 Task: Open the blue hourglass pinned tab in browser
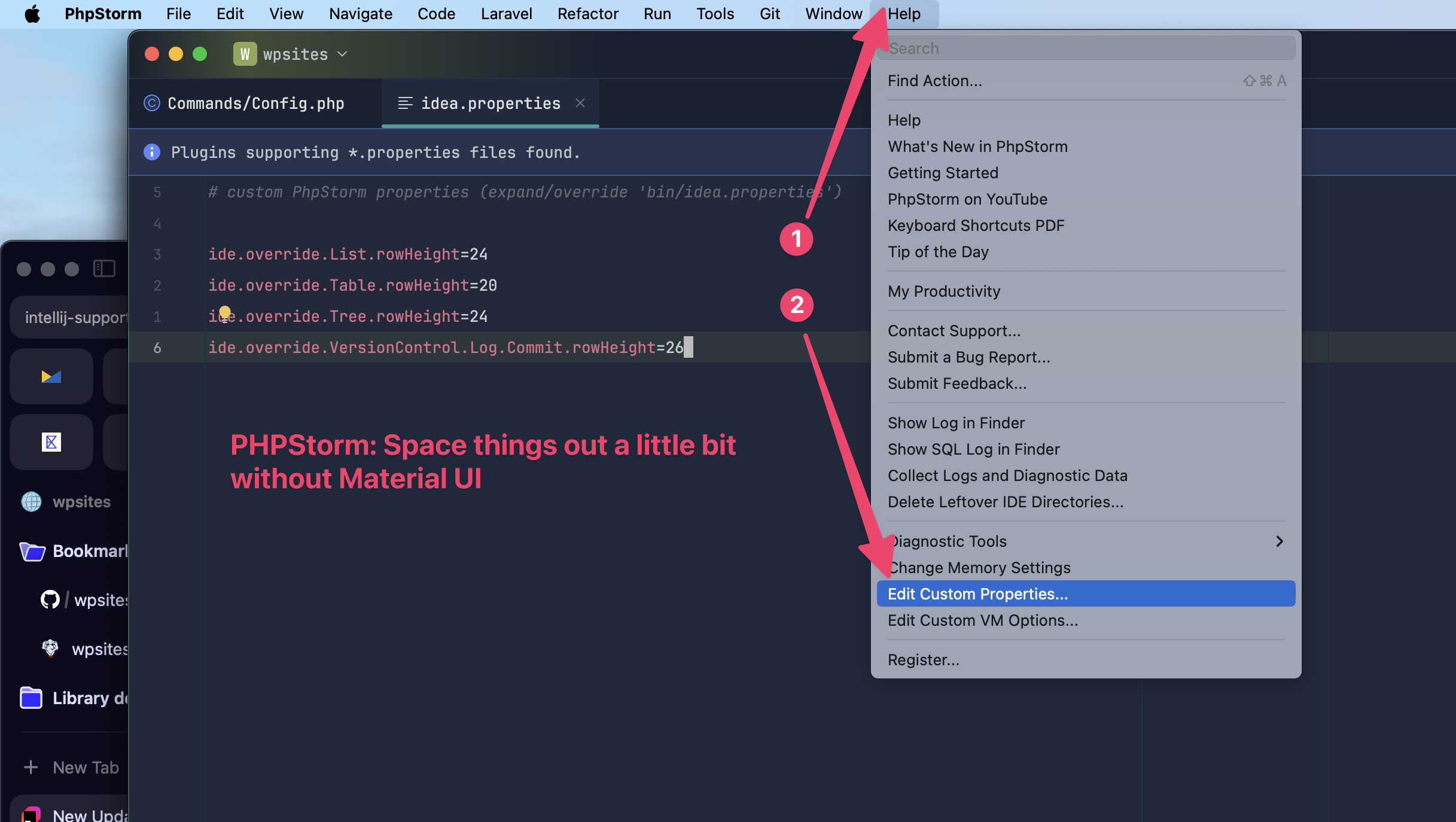tap(51, 442)
